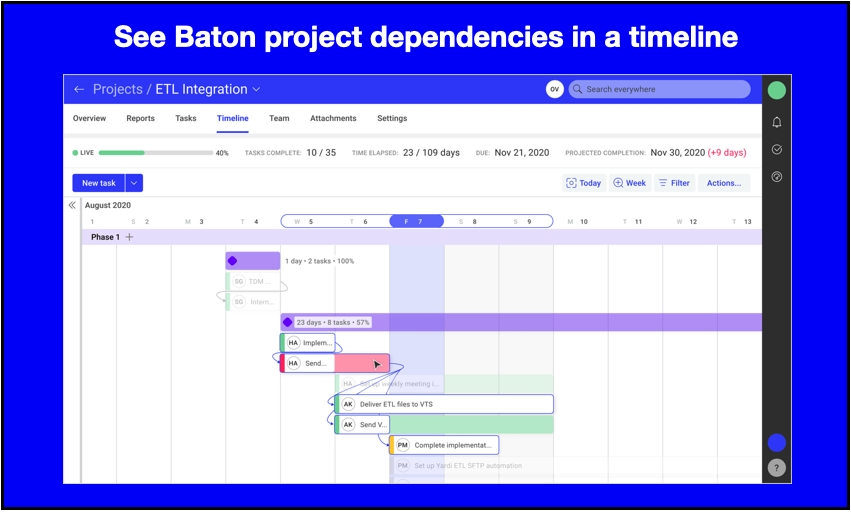Click the 23 days 8 tasks milestone diamond
Screen dimensions: 851x512
(x=288, y=322)
